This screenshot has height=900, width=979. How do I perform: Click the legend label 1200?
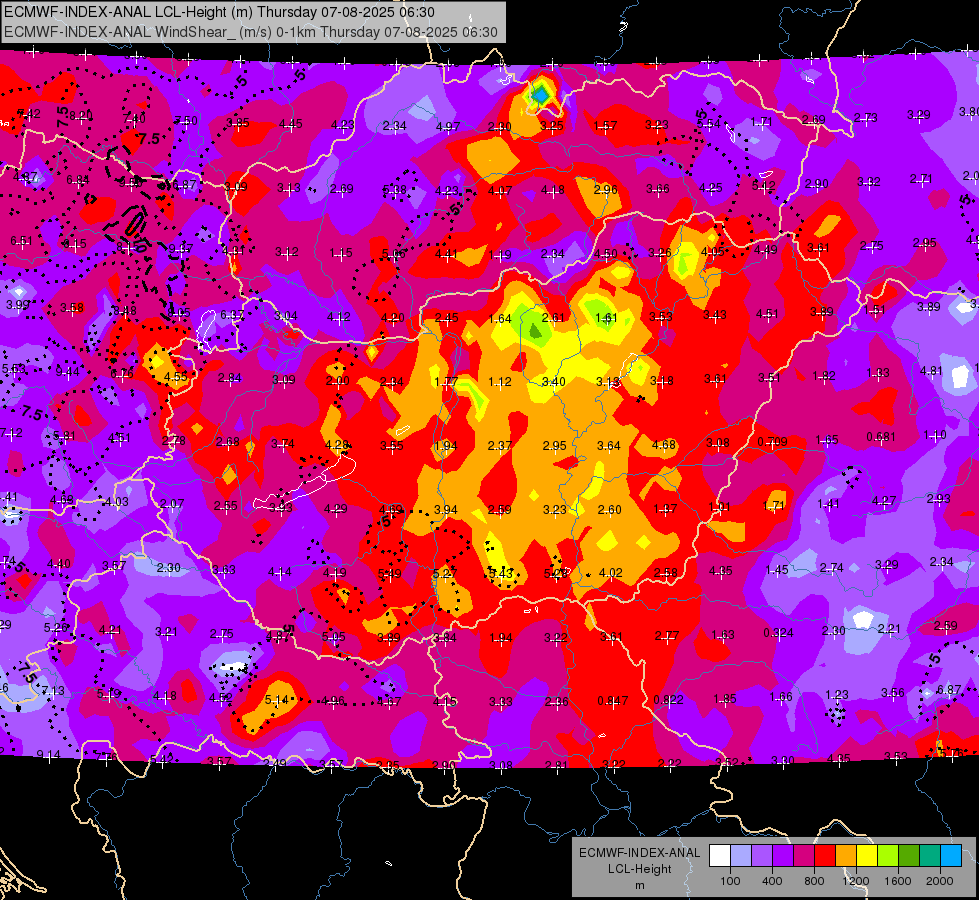click(x=856, y=881)
